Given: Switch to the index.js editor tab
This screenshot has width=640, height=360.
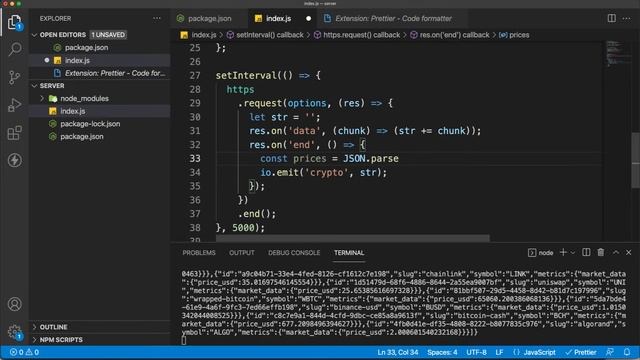Looking at the screenshot, I should pos(282,18).
